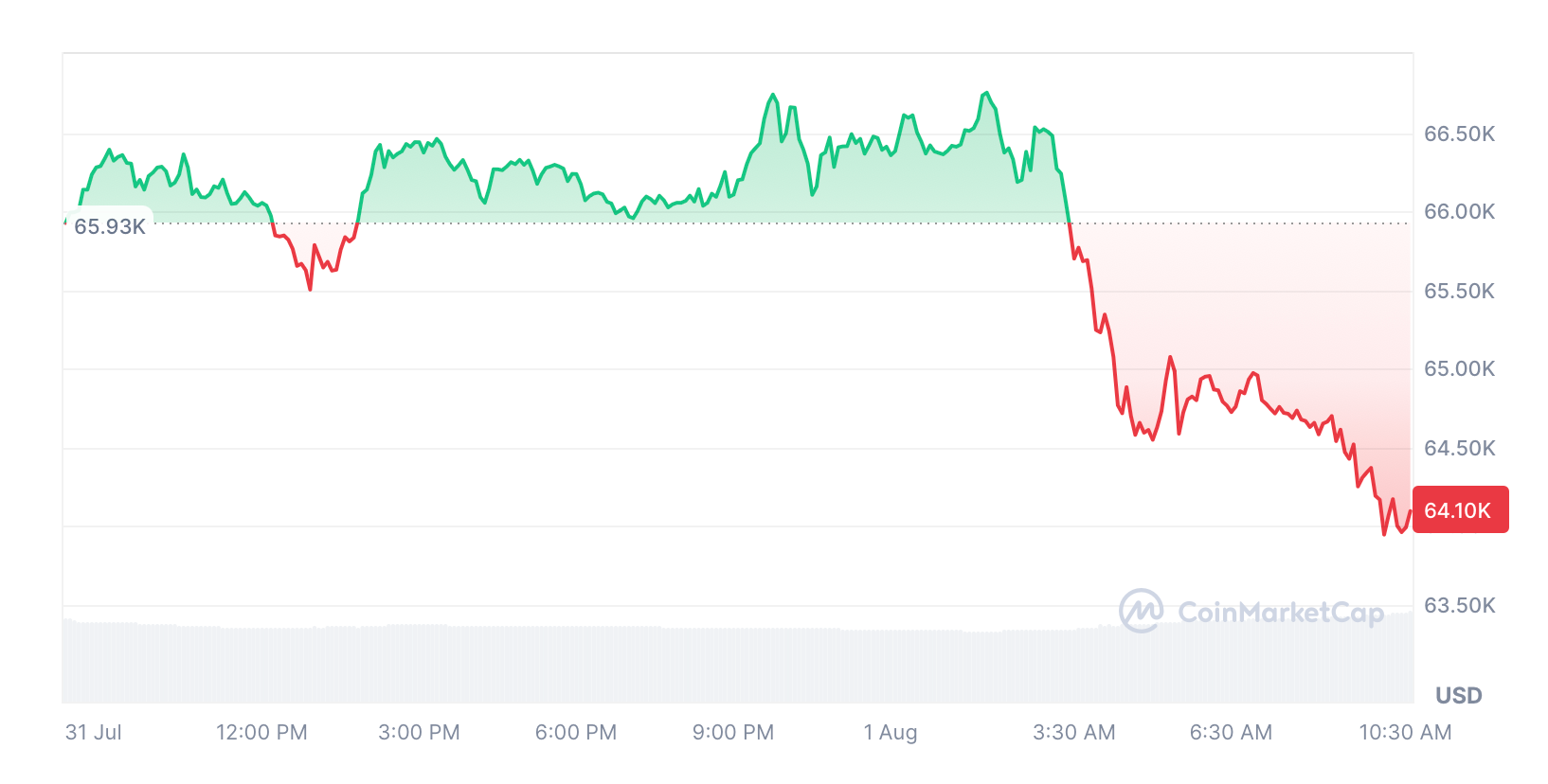The width and height of the screenshot is (1548, 784).
Task: Click the USD currency label
Action: point(1458,696)
